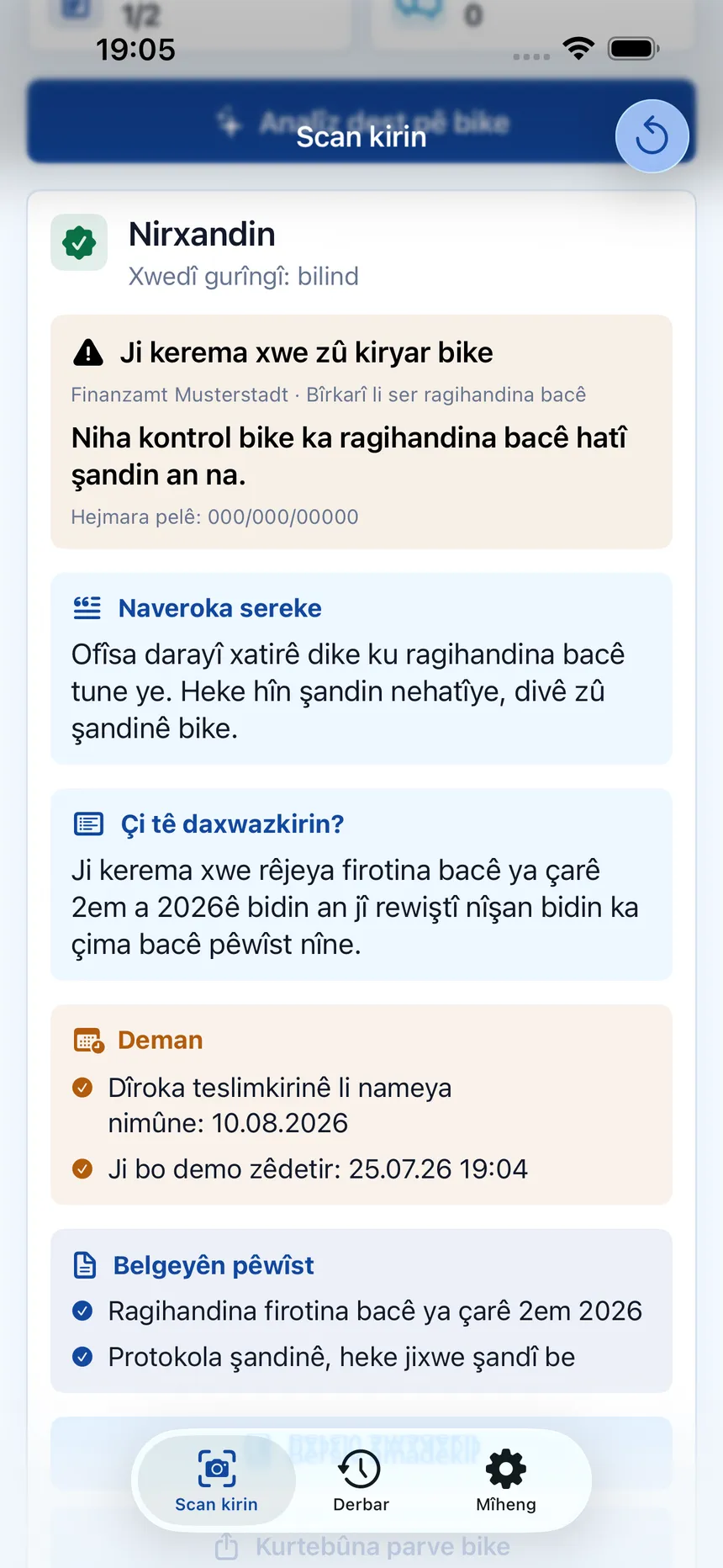Check the deadline item dated 10.08.2026
Image resolution: width=723 pixels, height=1568 pixels.
[82, 1088]
